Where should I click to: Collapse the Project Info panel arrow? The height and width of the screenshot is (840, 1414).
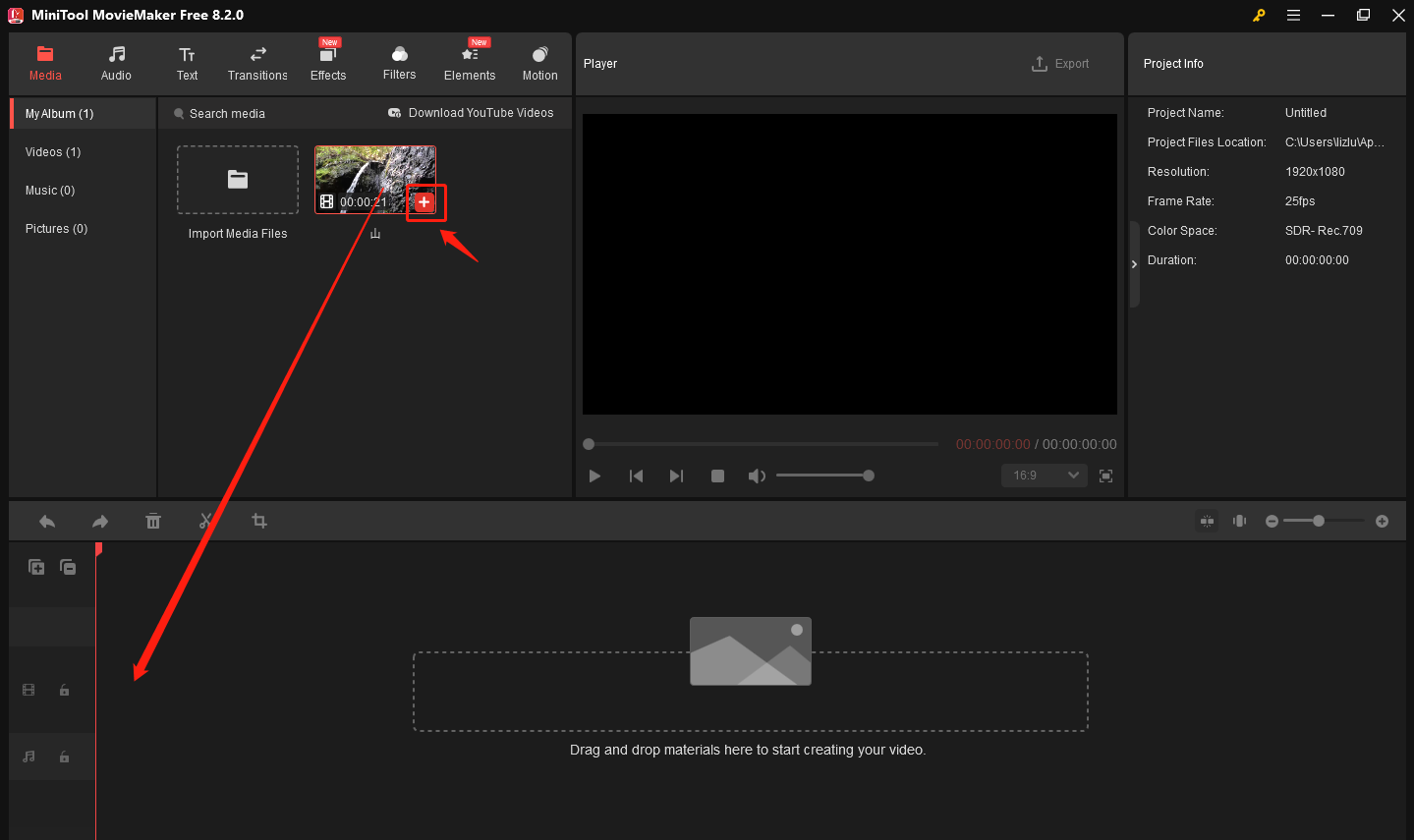[1134, 264]
